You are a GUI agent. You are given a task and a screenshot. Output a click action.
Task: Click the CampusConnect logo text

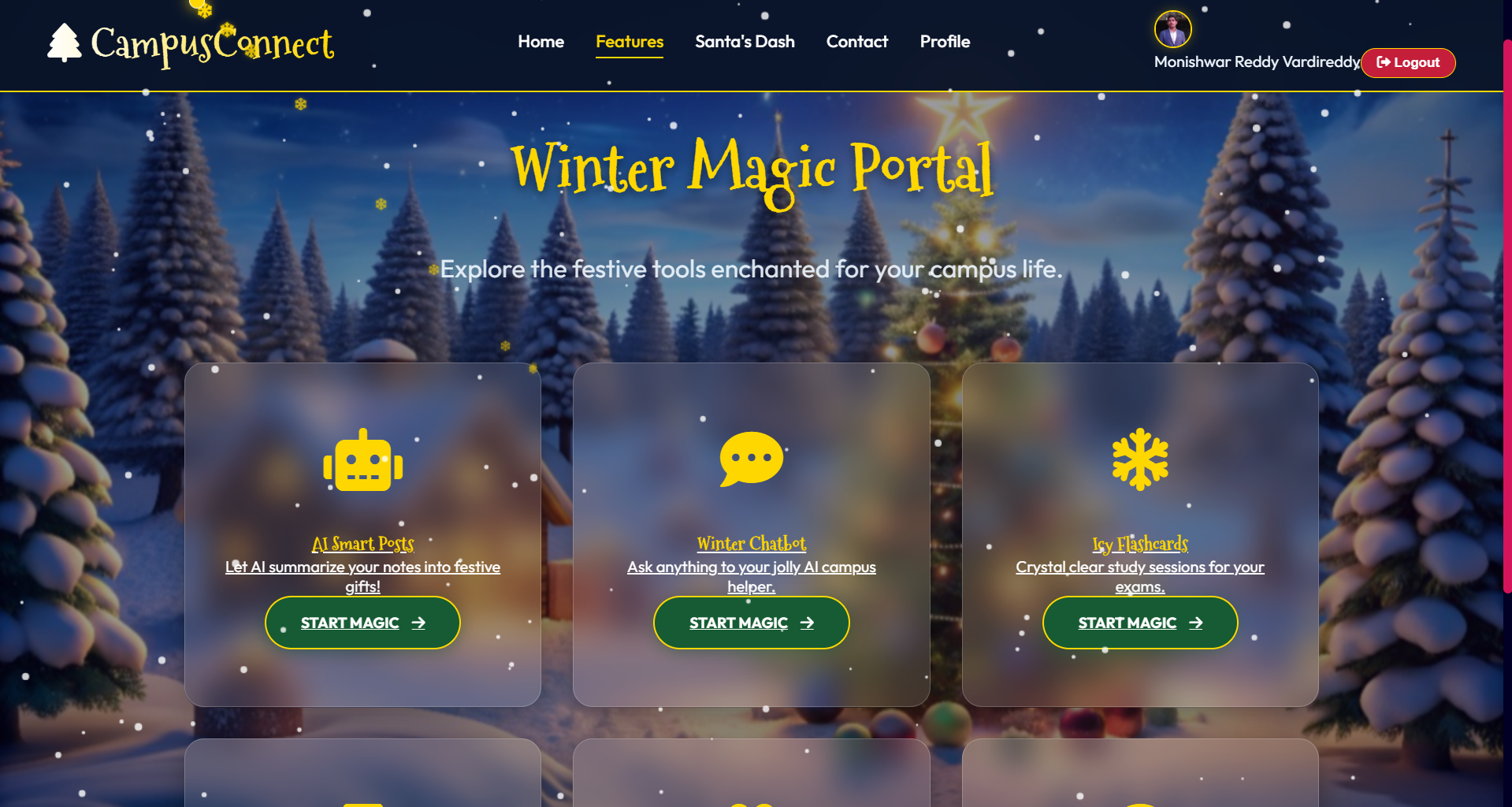pos(212,45)
